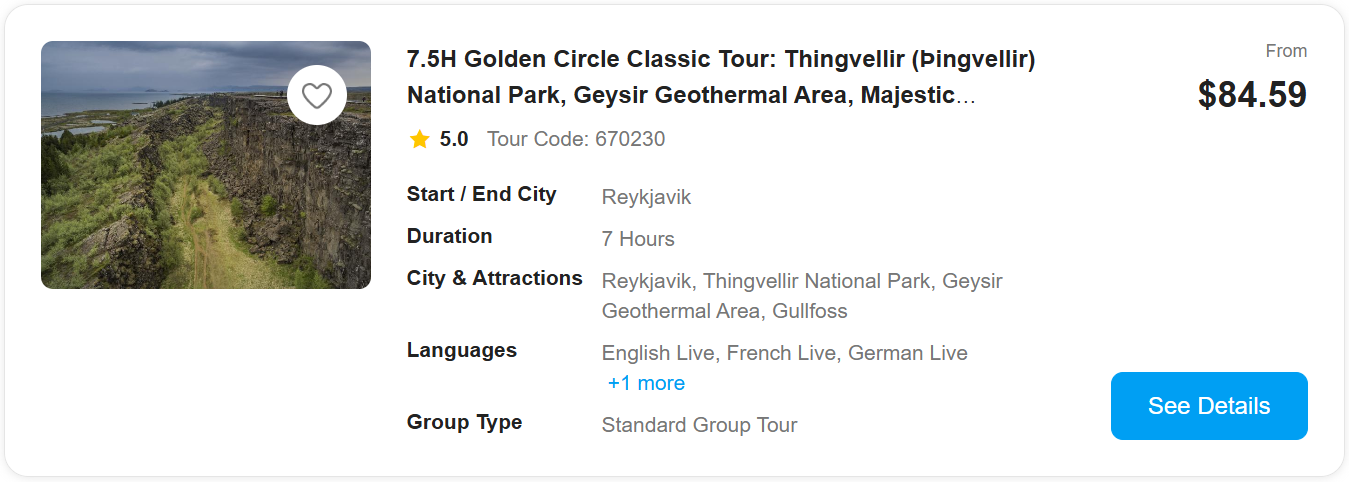Click the attractions list mentioning Gullfoss

click(801, 296)
